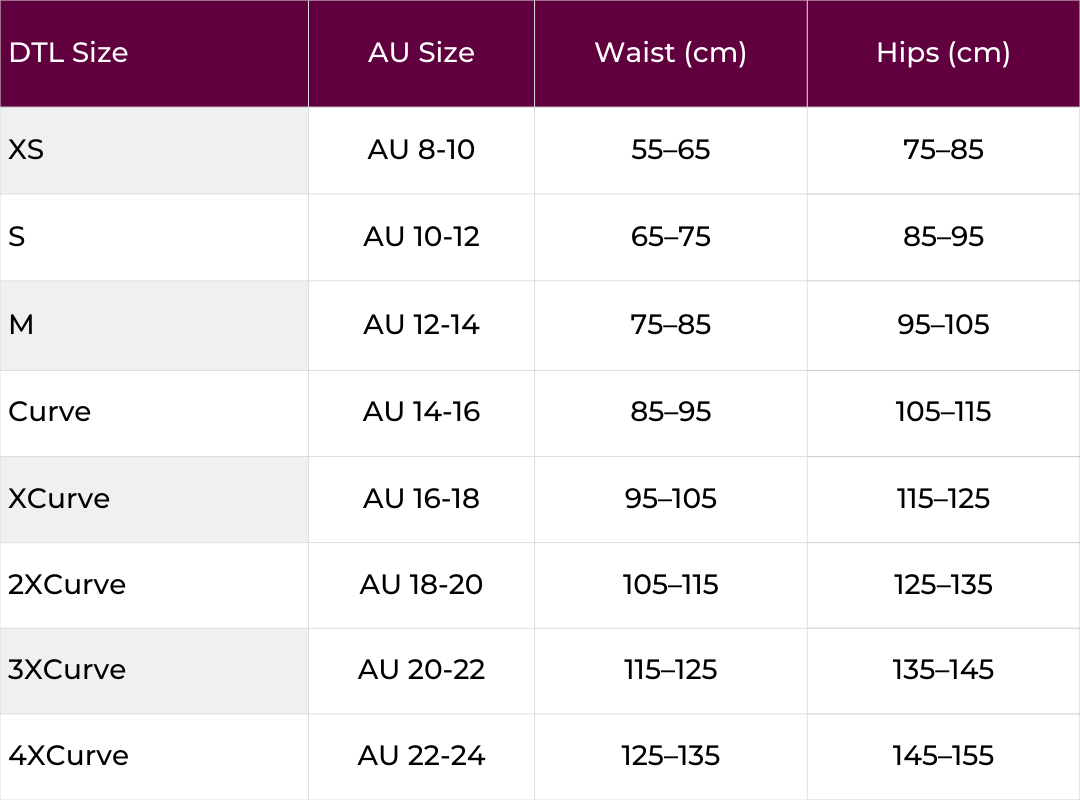Screen dimensions: 1080x800
Task: Click the 2XCurve size label
Action: (x=67, y=585)
